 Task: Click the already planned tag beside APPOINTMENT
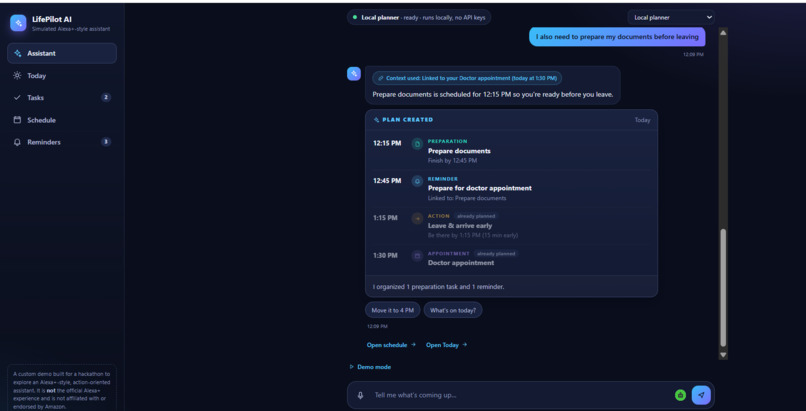[496, 254]
